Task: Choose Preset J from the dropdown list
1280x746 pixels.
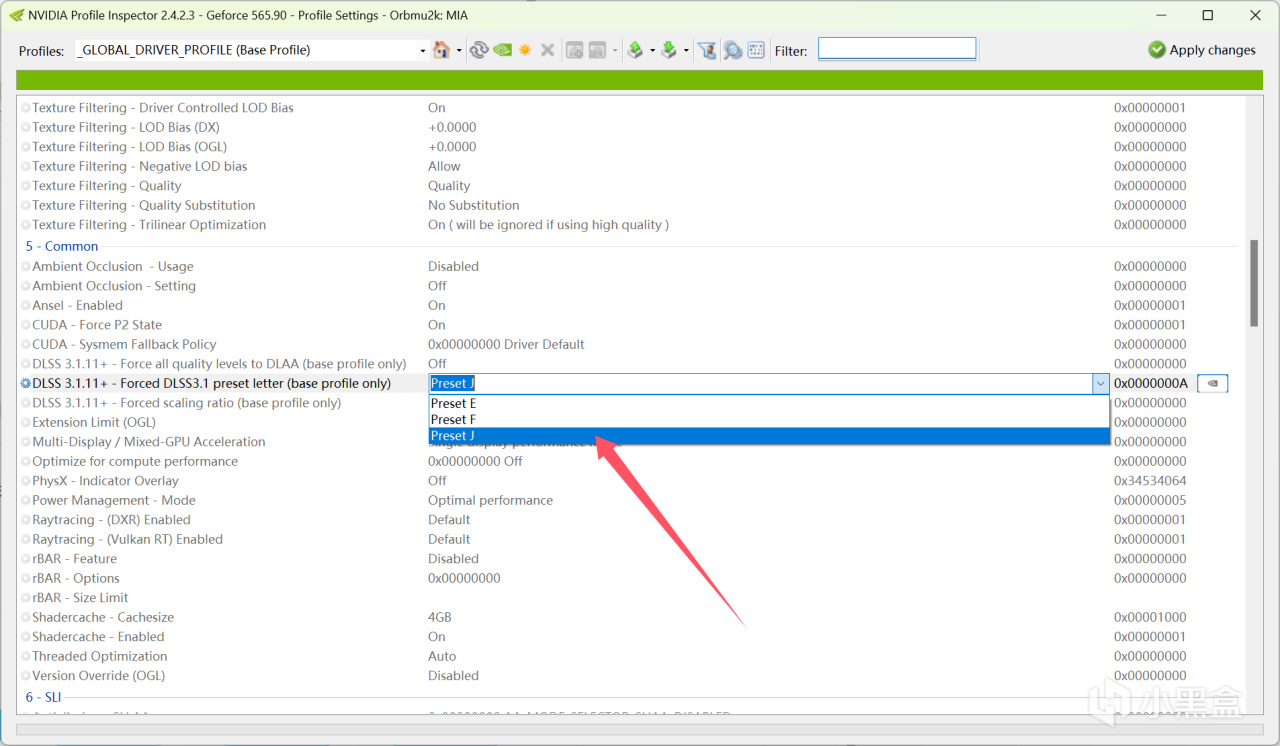Action: point(769,435)
